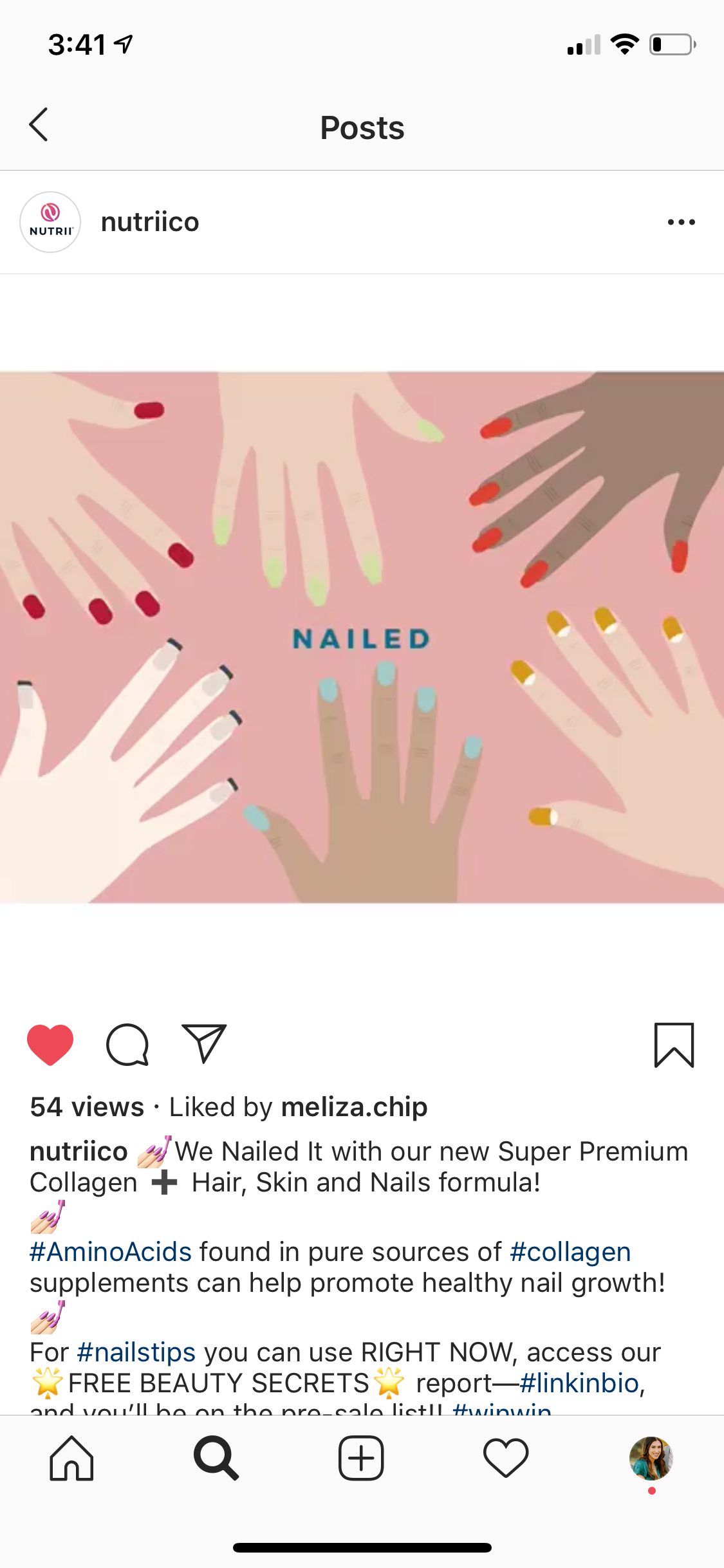This screenshot has height=1568, width=724.
Task: Share post via paper plane icon
Action: point(204,1043)
